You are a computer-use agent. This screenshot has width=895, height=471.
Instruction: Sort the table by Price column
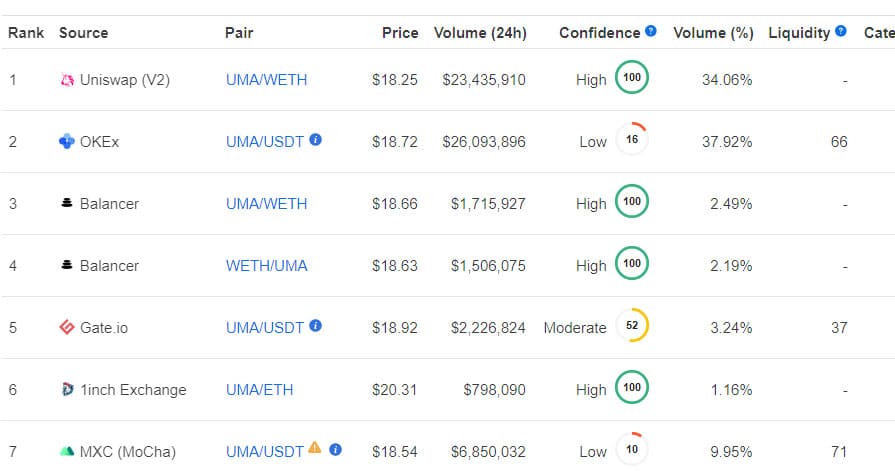400,33
